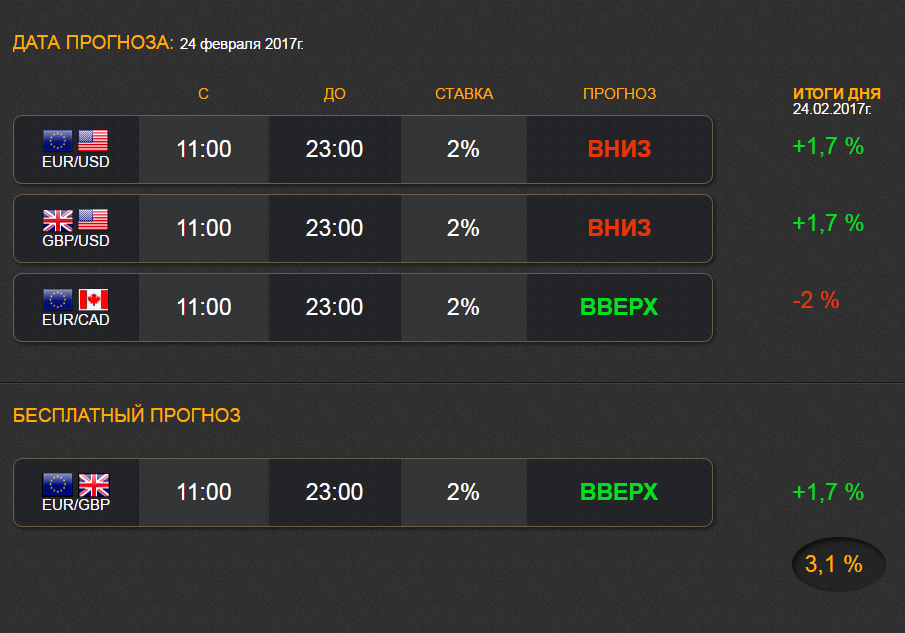The height and width of the screenshot is (633, 905).
Task: Click the US flag in the GBP/USD row
Action: pyautogui.click(x=93, y=220)
